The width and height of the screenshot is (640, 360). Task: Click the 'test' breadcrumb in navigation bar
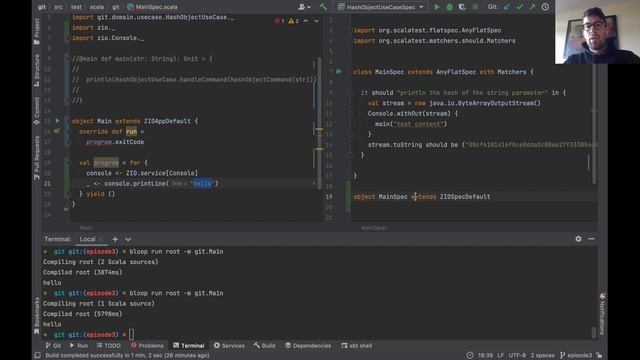(x=76, y=7)
